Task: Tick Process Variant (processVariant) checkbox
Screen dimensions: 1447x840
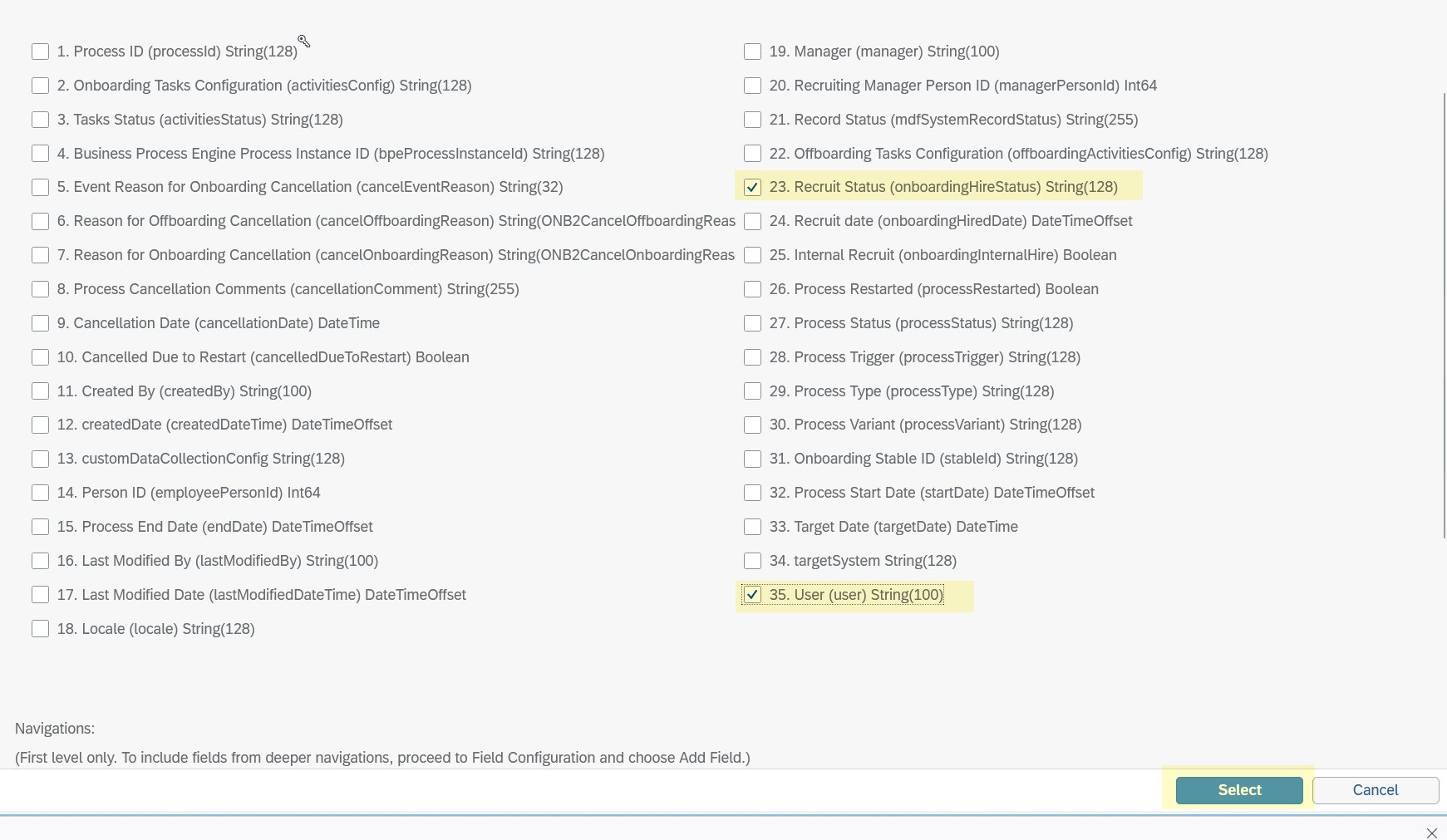Action: coord(752,425)
